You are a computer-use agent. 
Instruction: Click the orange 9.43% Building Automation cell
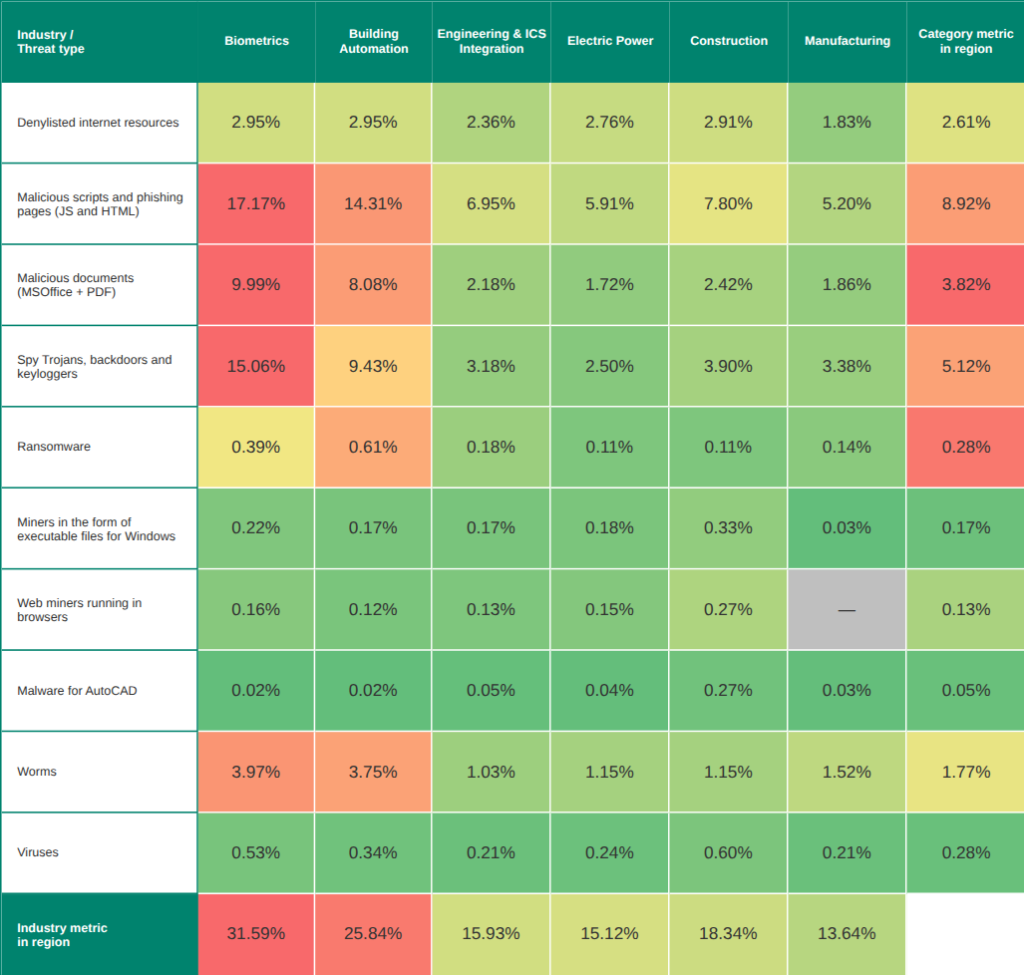(x=374, y=366)
